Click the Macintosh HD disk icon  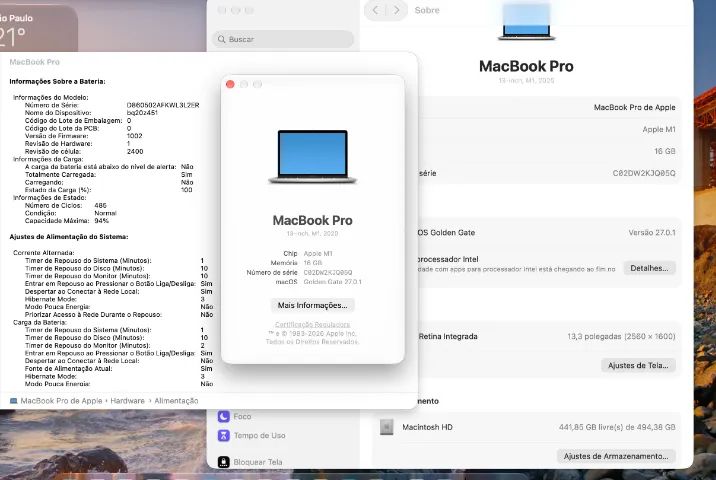[x=386, y=427]
